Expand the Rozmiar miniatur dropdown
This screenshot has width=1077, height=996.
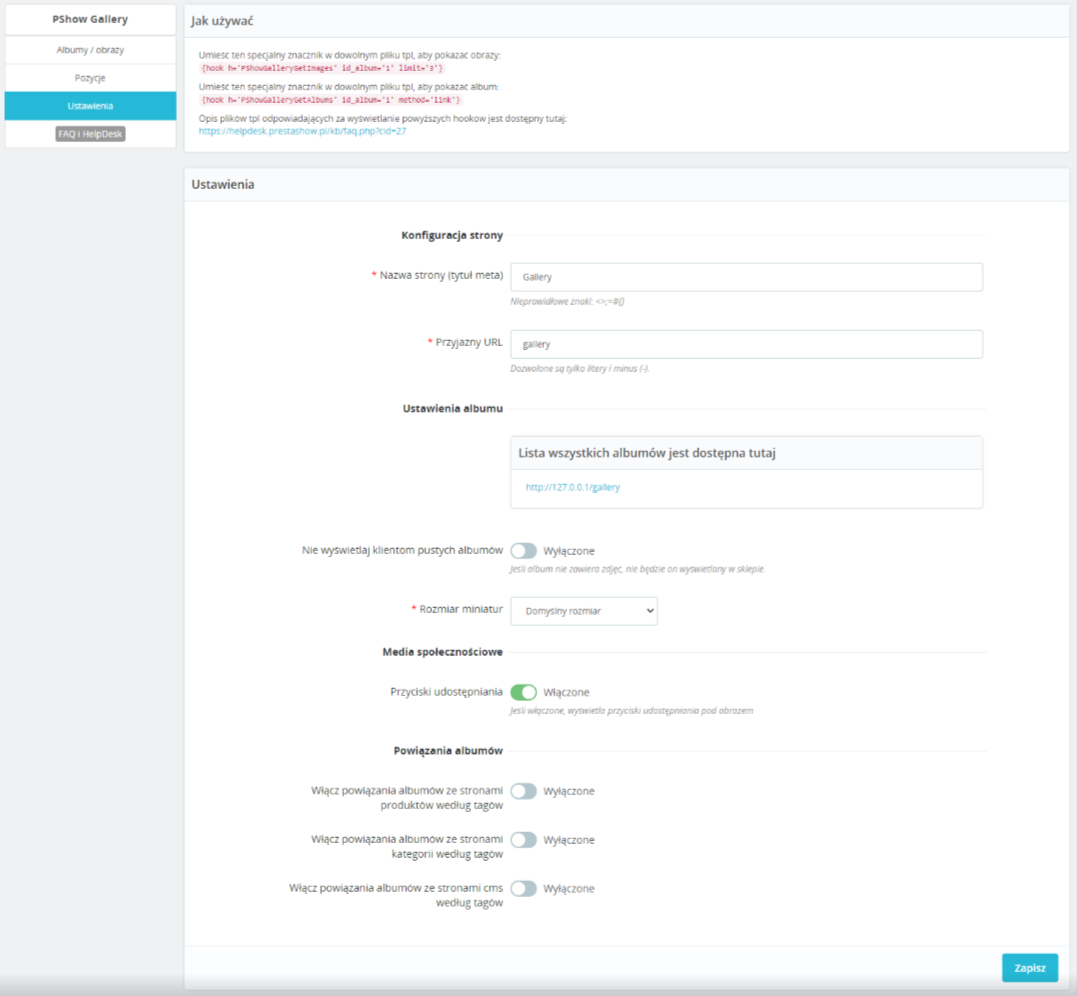click(x=584, y=611)
